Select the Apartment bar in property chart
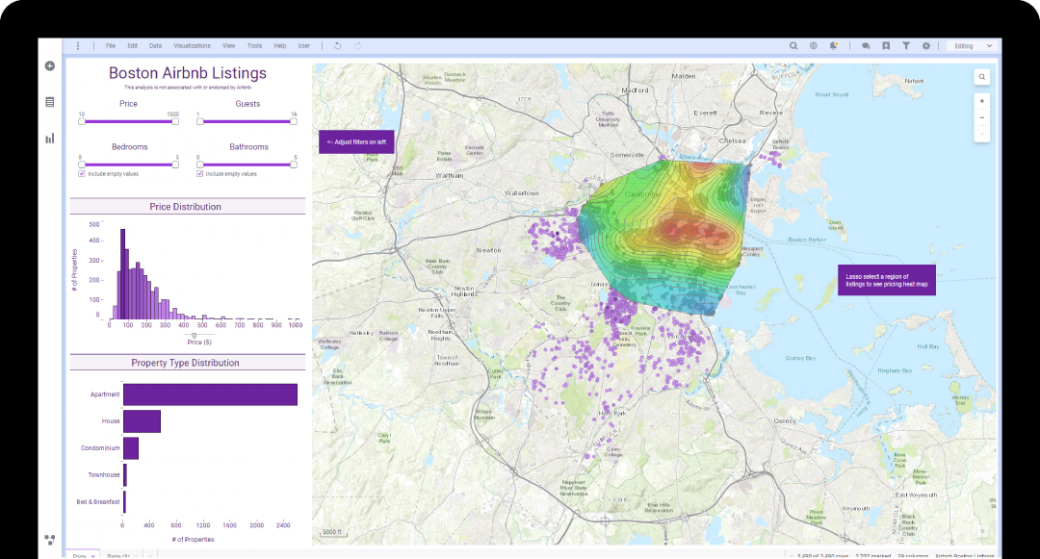 pyautogui.click(x=210, y=395)
